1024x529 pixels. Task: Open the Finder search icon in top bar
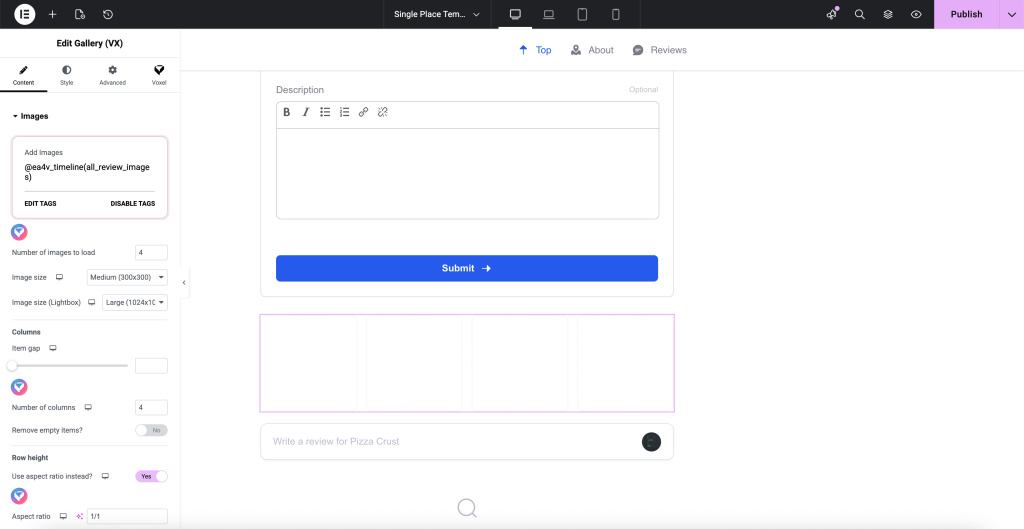860,15
